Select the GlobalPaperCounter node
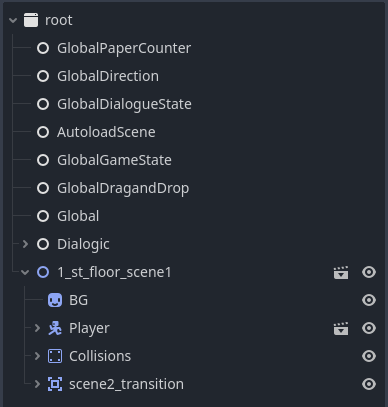 point(124,48)
